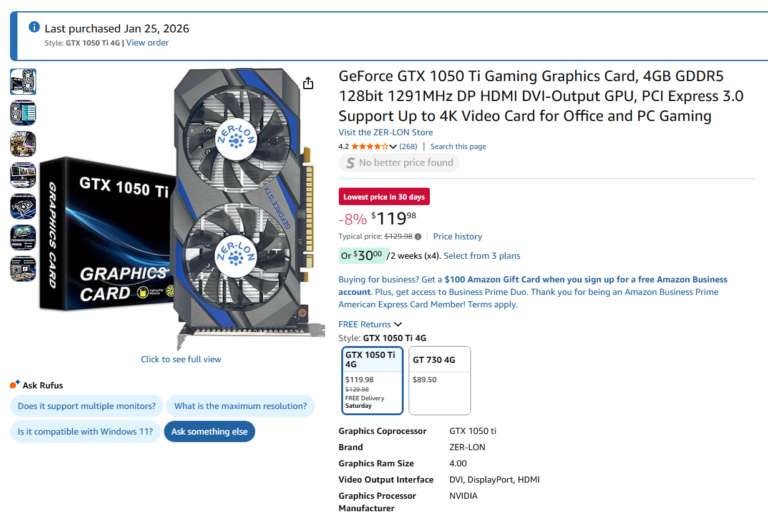Select the third product thumbnail
The image size is (768, 515).
pyautogui.click(x=23, y=144)
